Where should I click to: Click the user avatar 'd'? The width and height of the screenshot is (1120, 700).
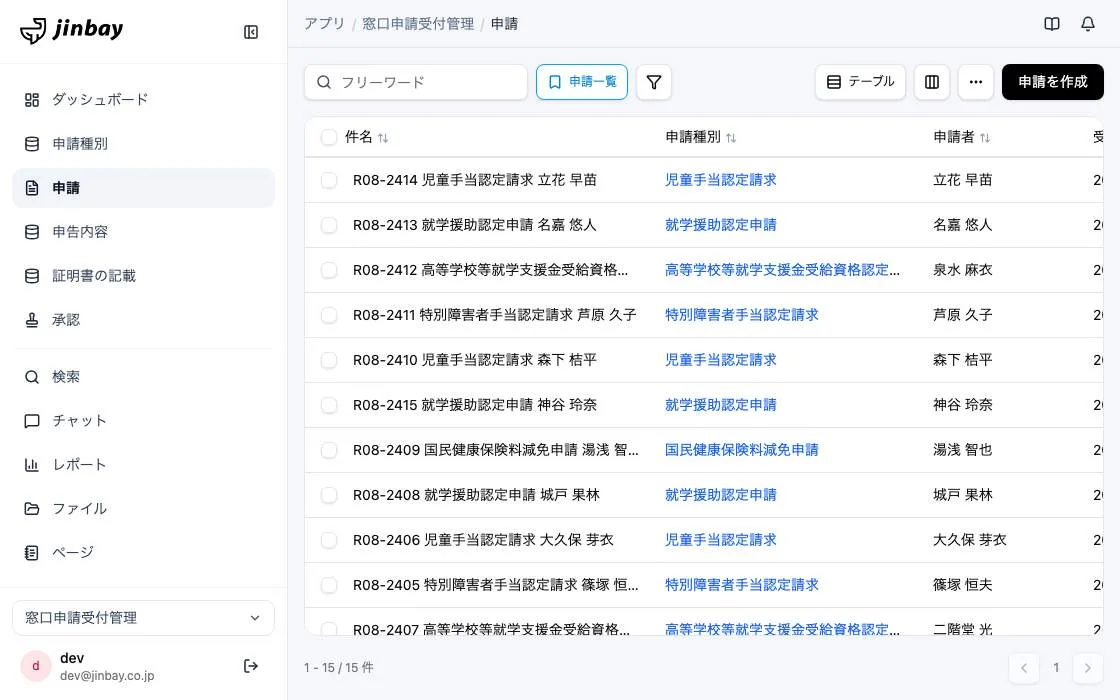36,666
